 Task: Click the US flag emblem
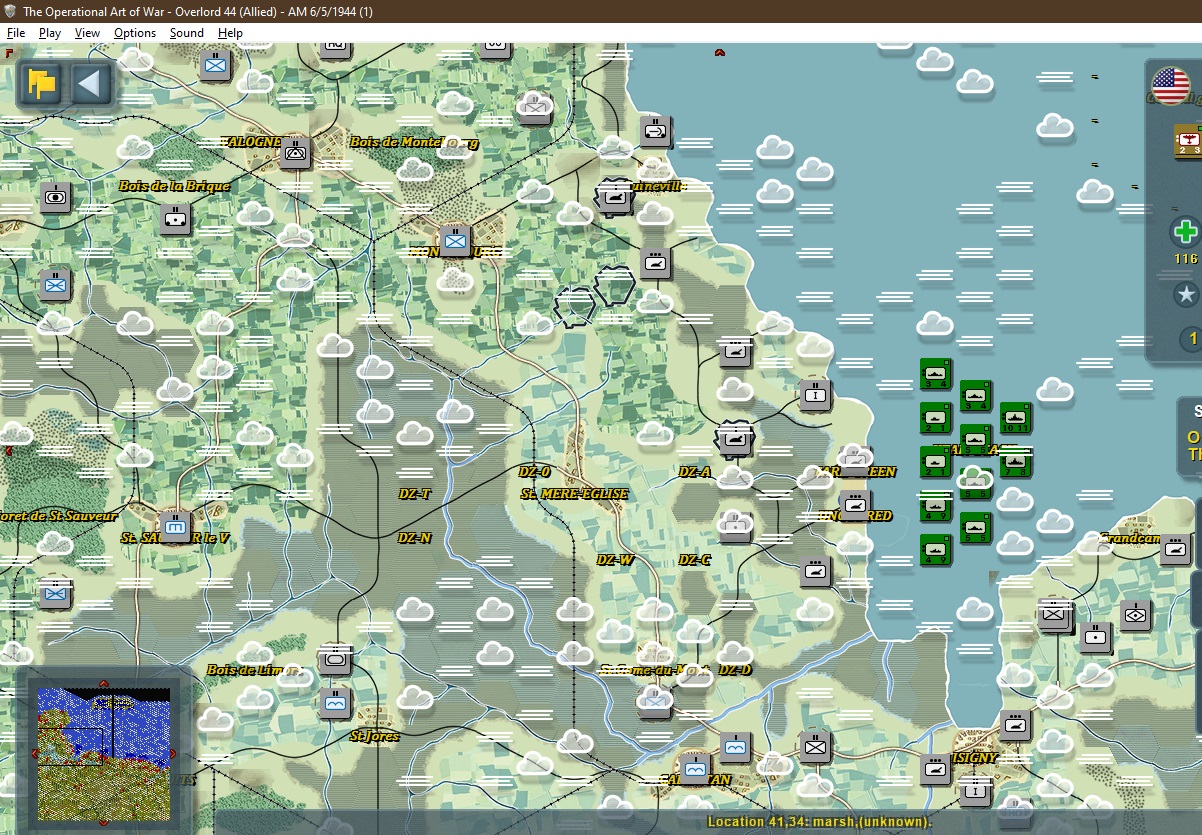pyautogui.click(x=1172, y=86)
